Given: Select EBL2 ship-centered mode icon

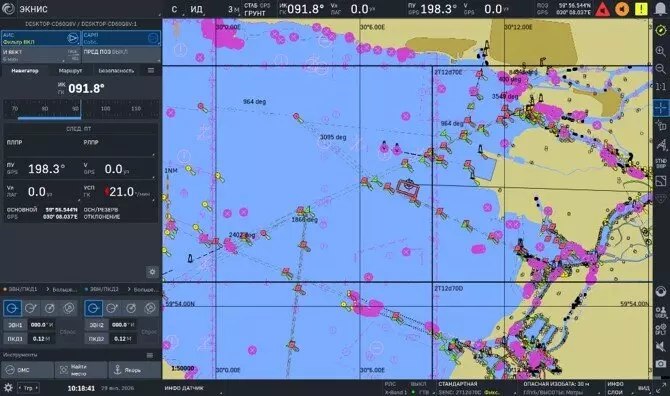Looking at the screenshot, I should click(93, 308).
